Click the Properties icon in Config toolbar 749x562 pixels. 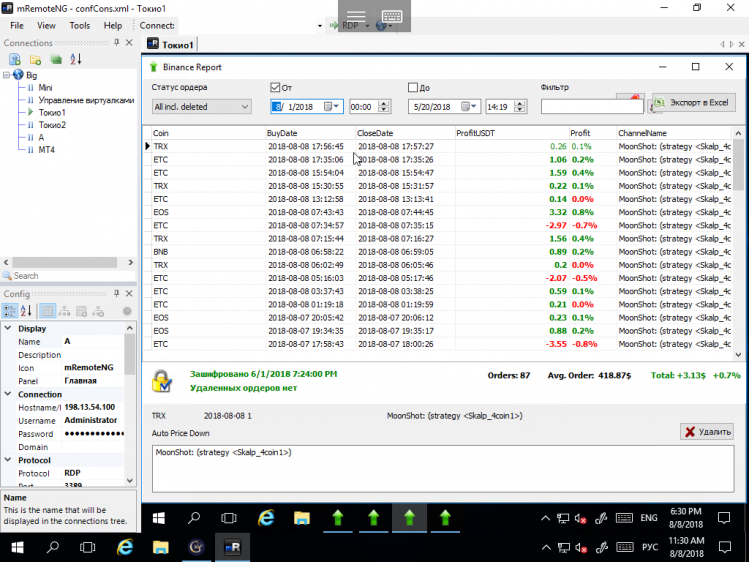click(47, 311)
